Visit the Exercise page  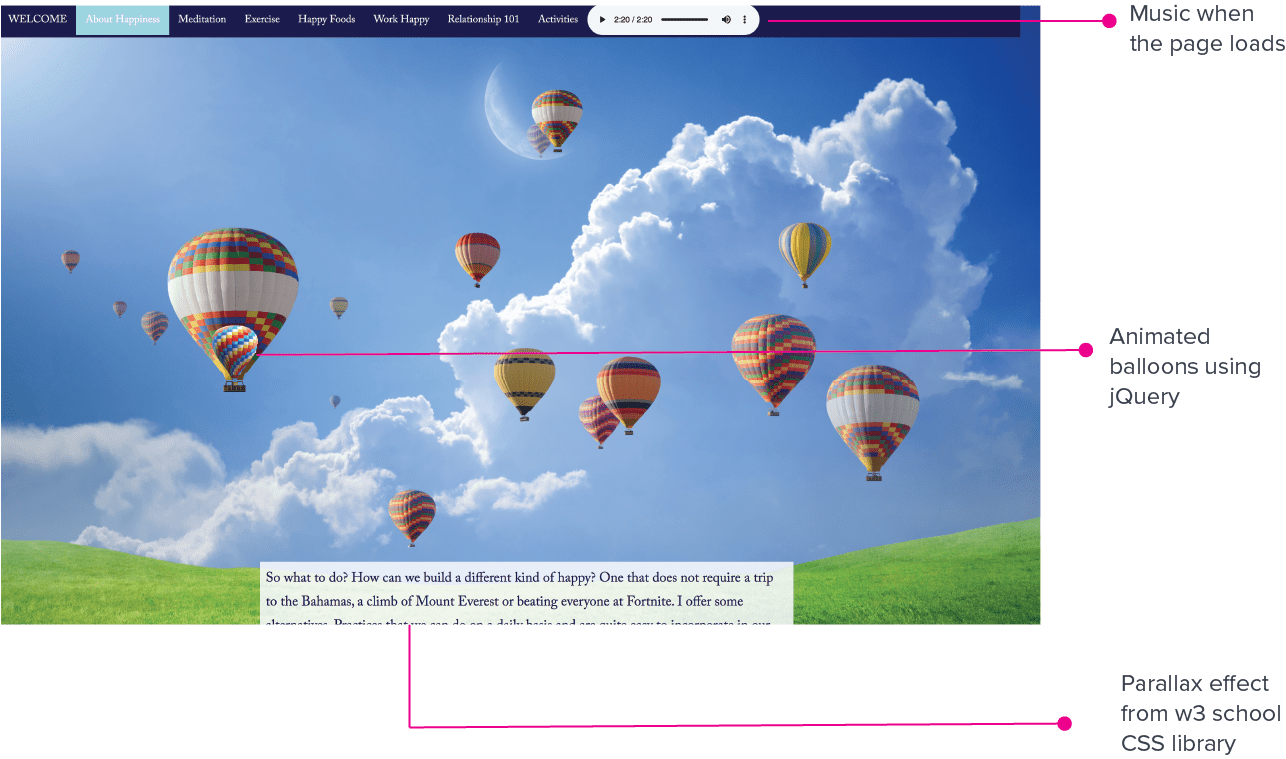pyautogui.click(x=262, y=18)
